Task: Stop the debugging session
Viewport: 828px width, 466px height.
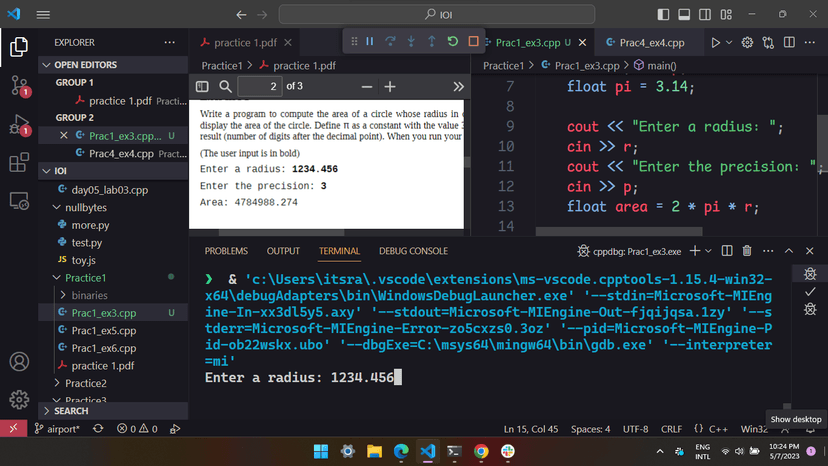Action: click(474, 42)
